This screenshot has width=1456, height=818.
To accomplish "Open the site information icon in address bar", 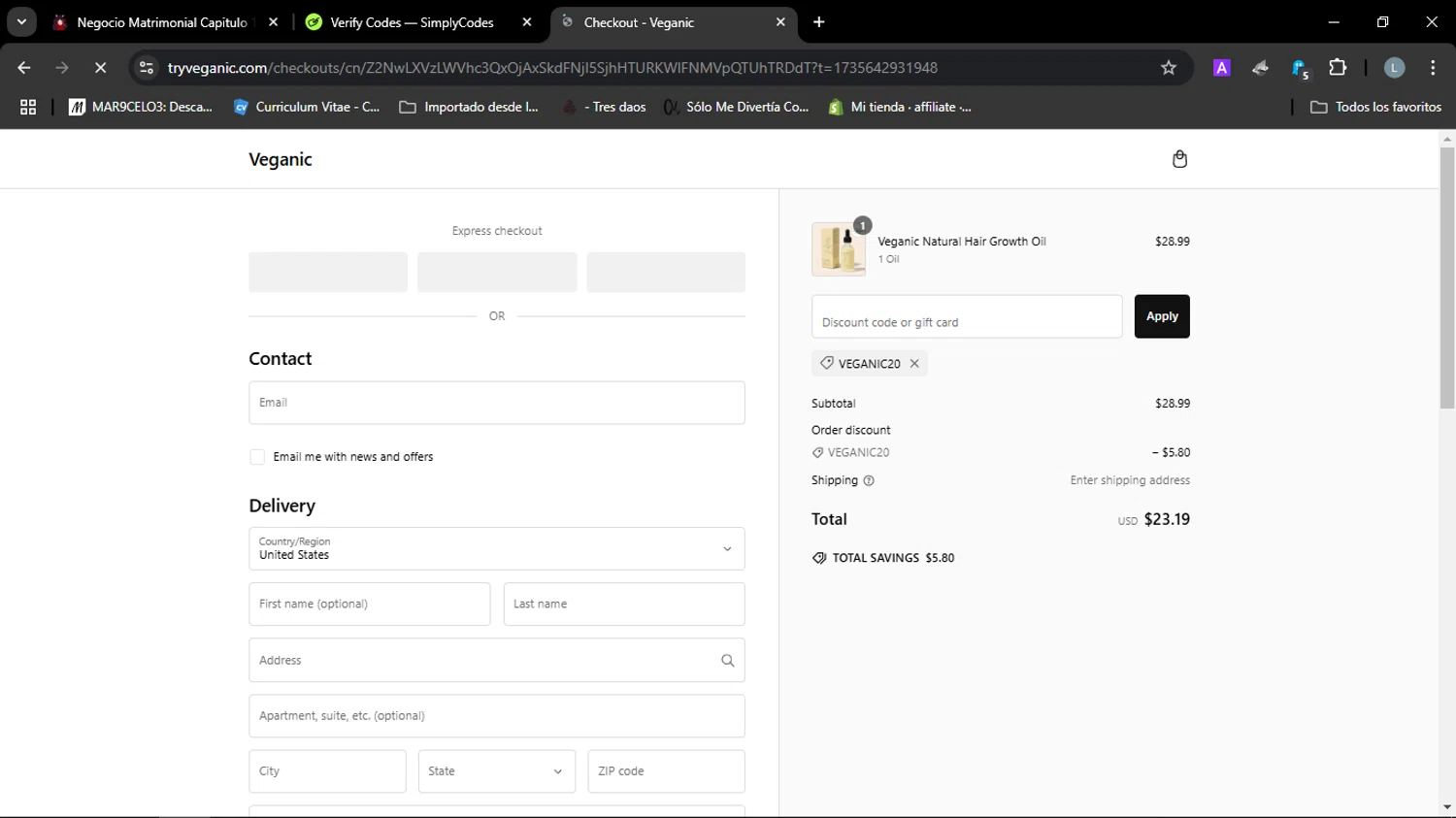I will tap(147, 68).
